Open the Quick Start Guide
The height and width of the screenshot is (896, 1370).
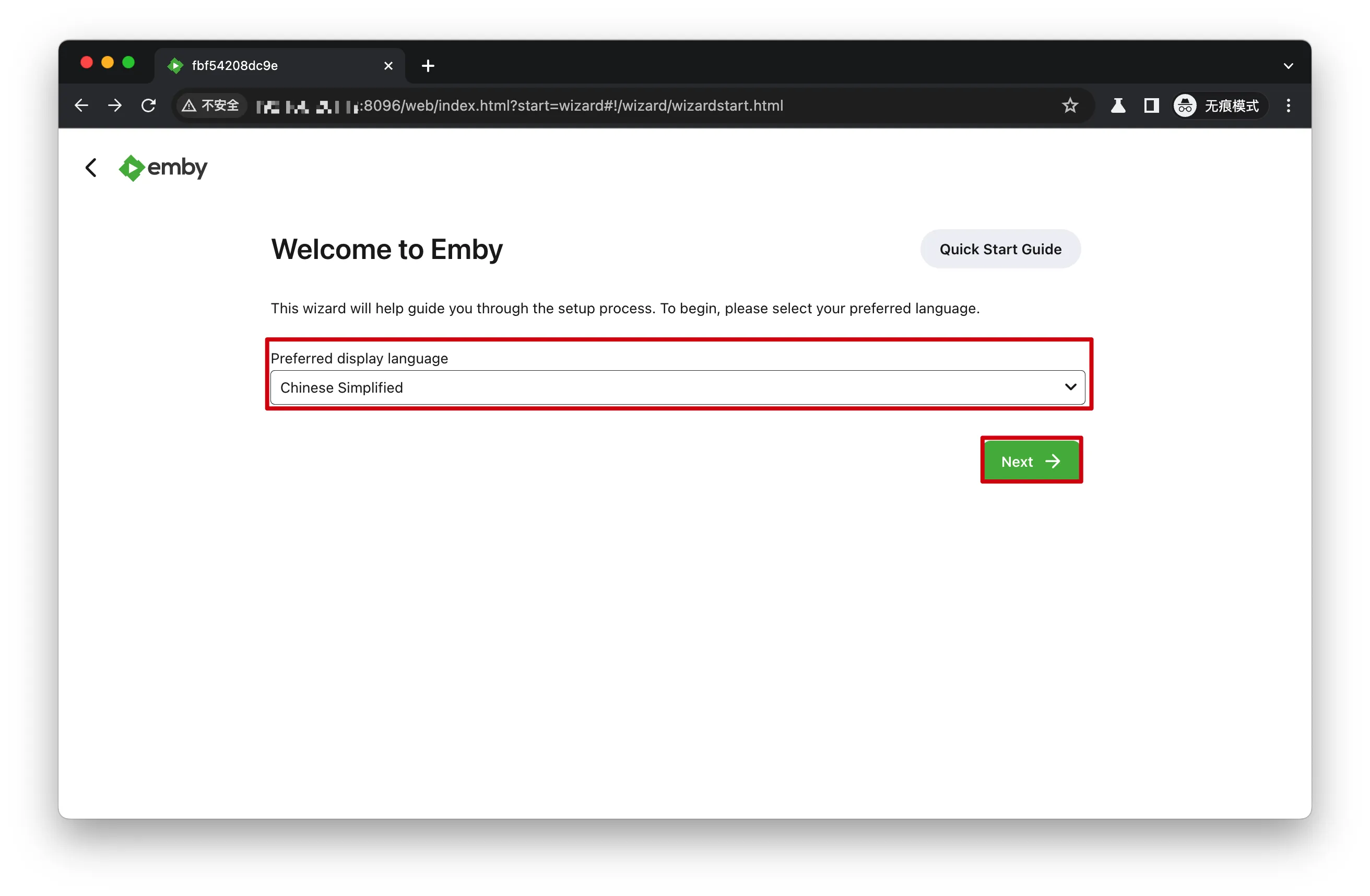coord(1000,250)
